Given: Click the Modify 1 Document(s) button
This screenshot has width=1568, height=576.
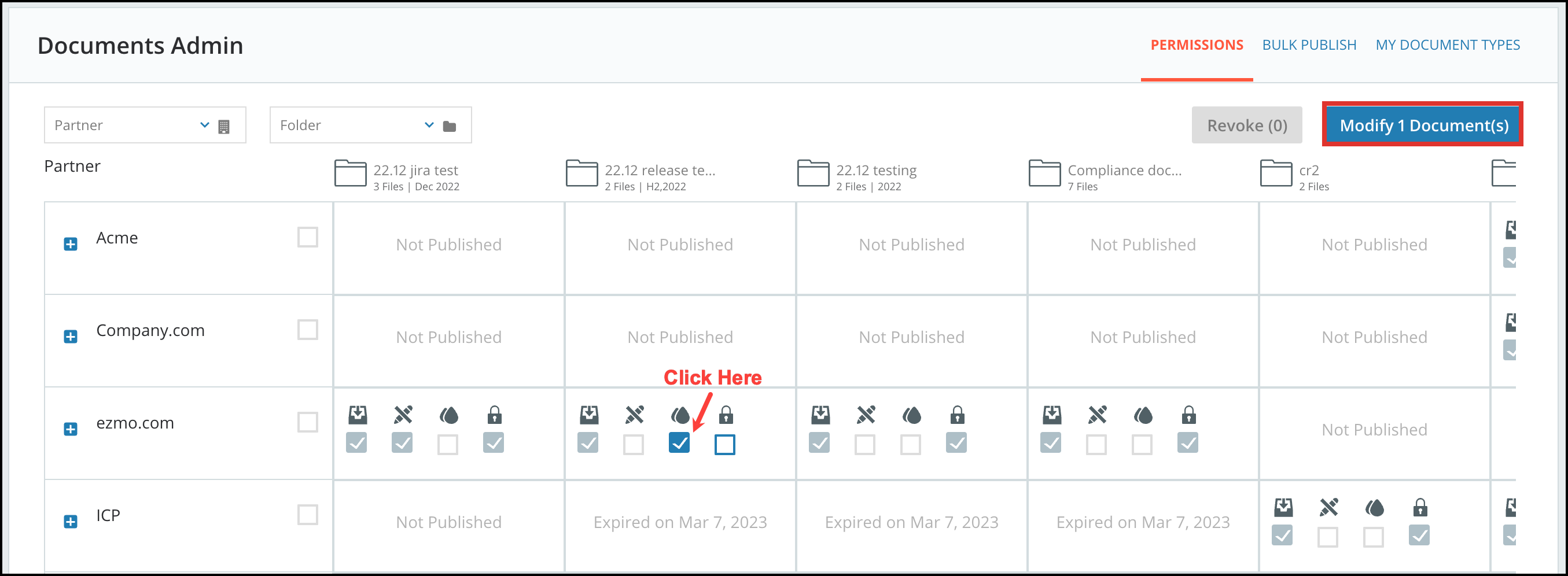Looking at the screenshot, I should (x=1423, y=125).
